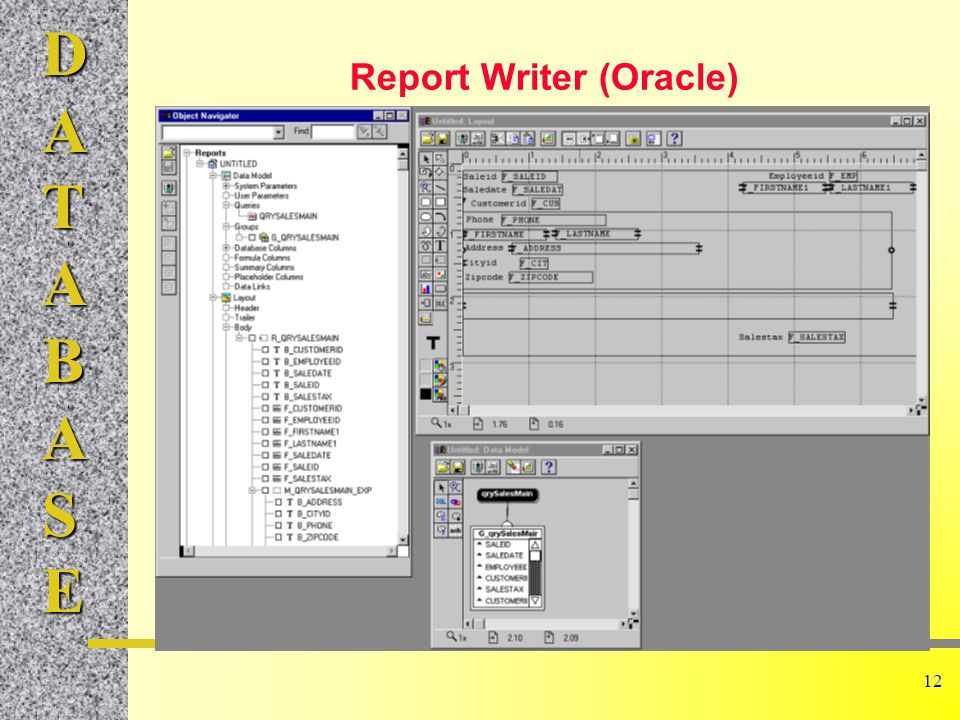This screenshot has width=960, height=720.
Task: Toggle checkbox next to B_ADDRESS
Action: point(279,502)
